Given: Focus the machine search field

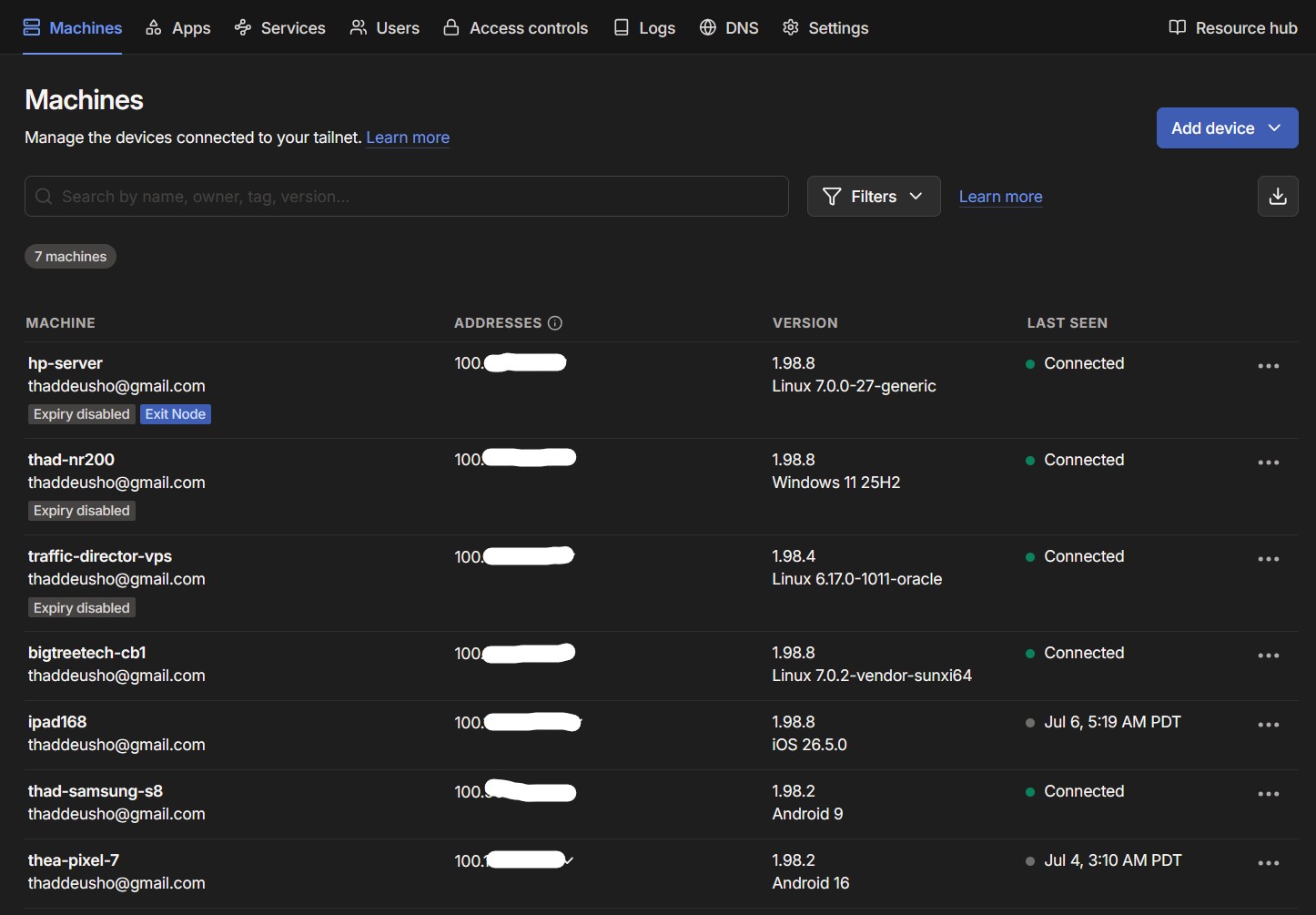Looking at the screenshot, I should point(407,197).
